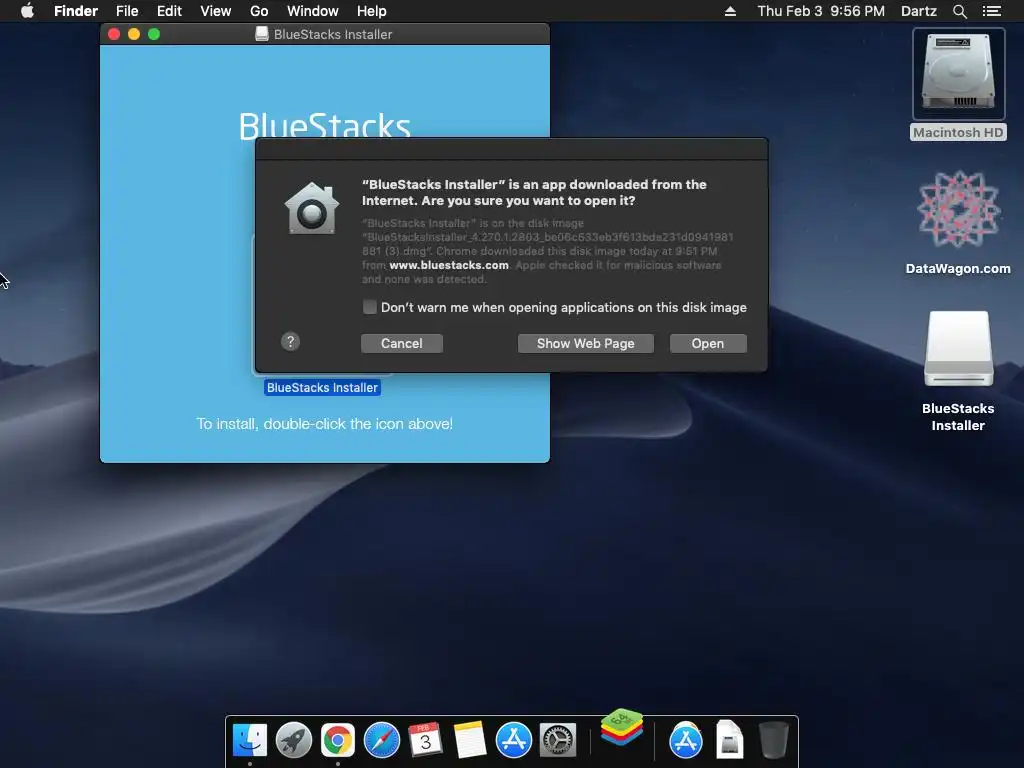Open the View menu

(216, 11)
